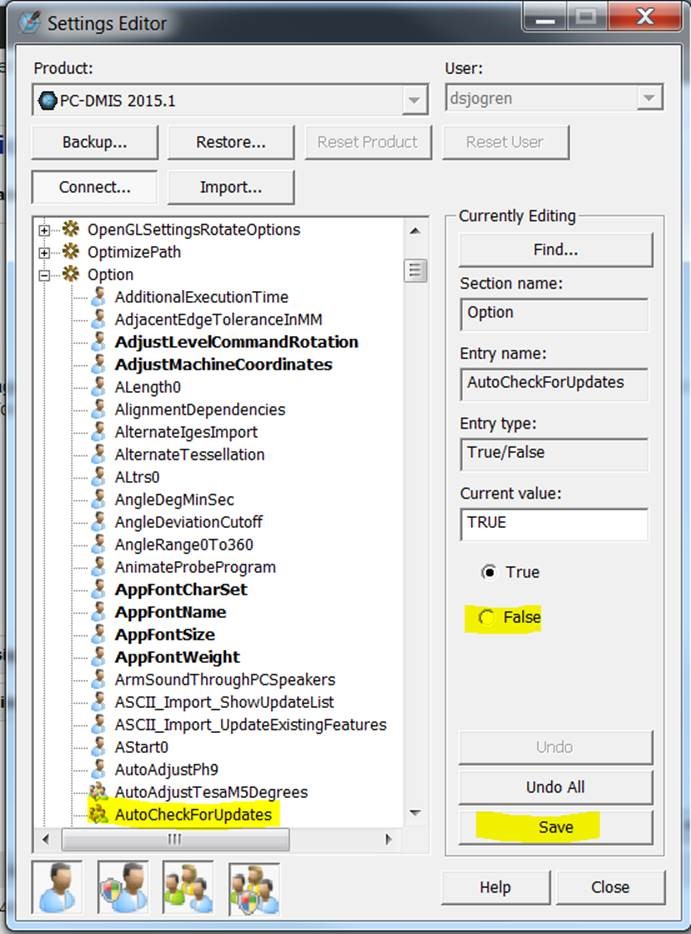The width and height of the screenshot is (691, 934).
Task: Select the AdjacentEdgeToleranceInMM entry
Action: point(218,319)
